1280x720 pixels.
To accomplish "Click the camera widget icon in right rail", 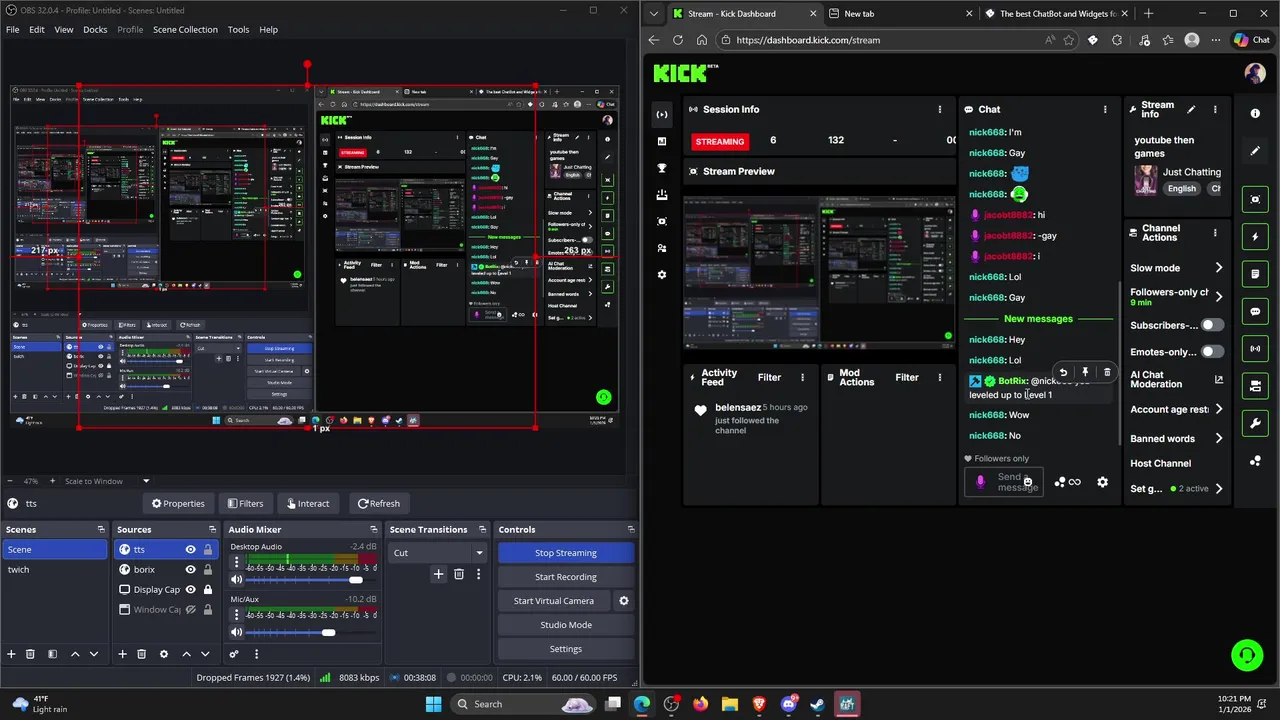I will 1255,199.
